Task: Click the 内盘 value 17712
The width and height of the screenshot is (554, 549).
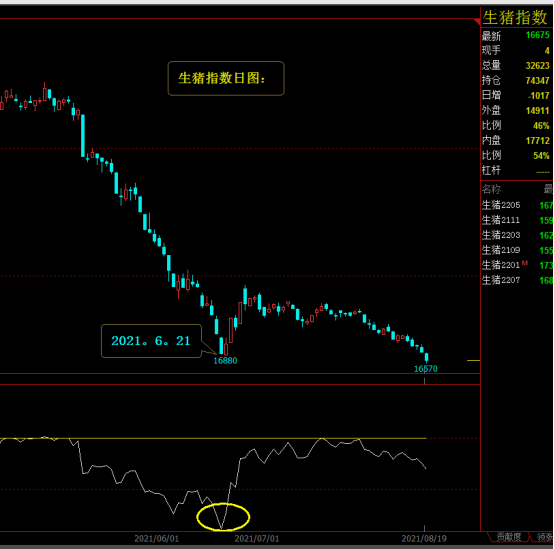Action: click(537, 141)
